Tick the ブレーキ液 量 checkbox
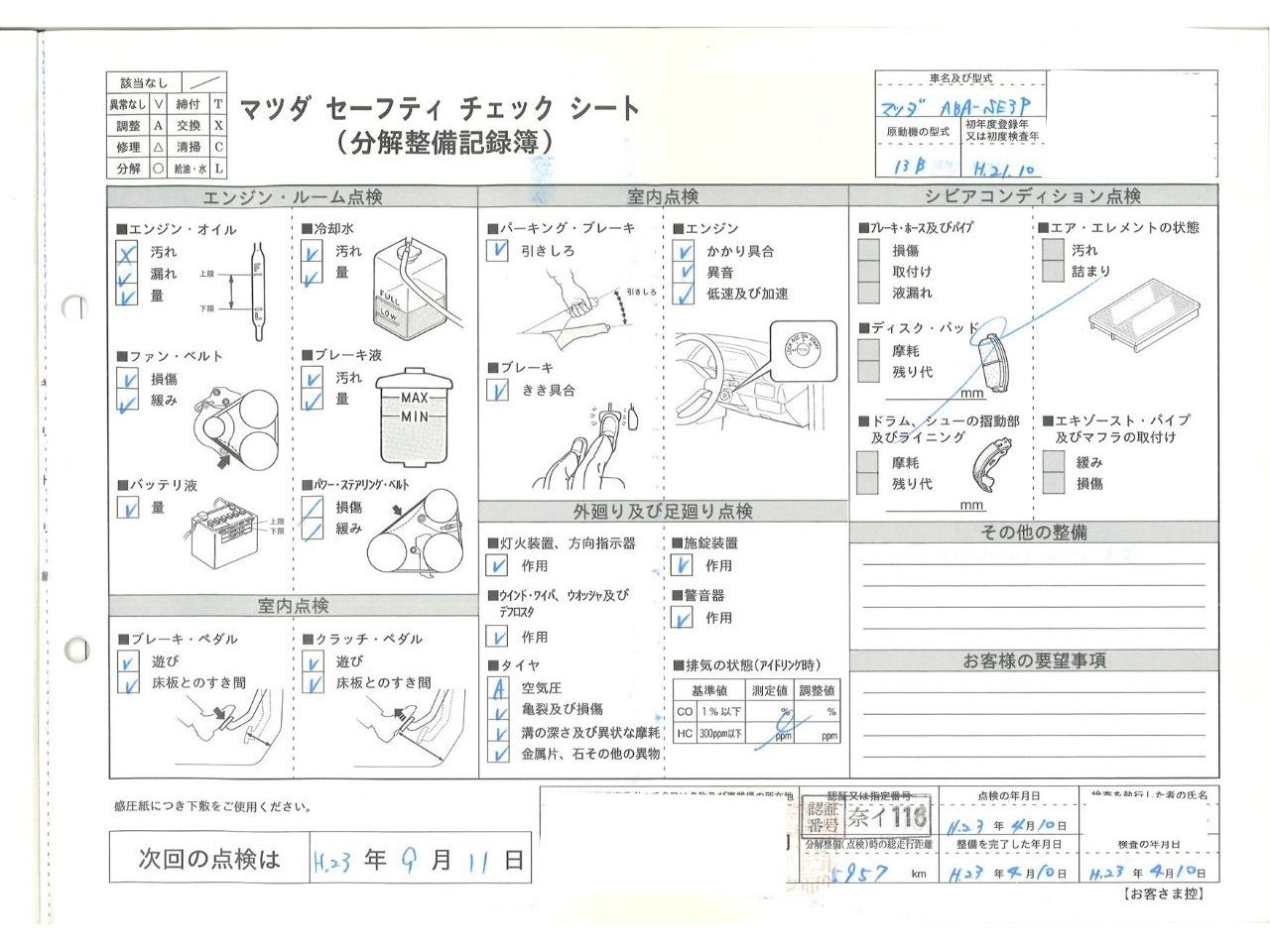 313,400
